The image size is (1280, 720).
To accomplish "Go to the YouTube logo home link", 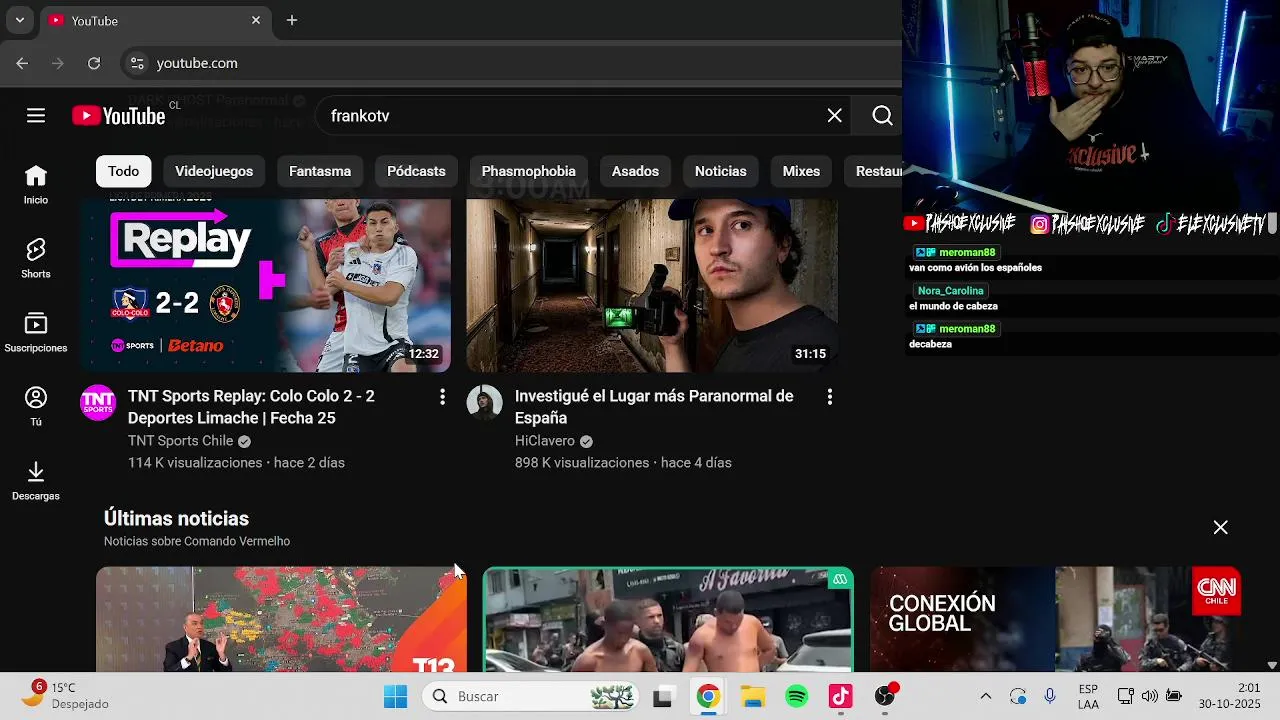I will click(118, 116).
